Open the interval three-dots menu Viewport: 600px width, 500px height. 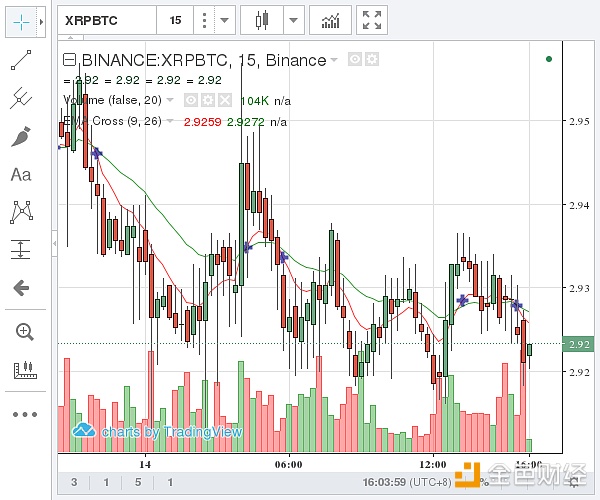pyautogui.click(x=204, y=20)
